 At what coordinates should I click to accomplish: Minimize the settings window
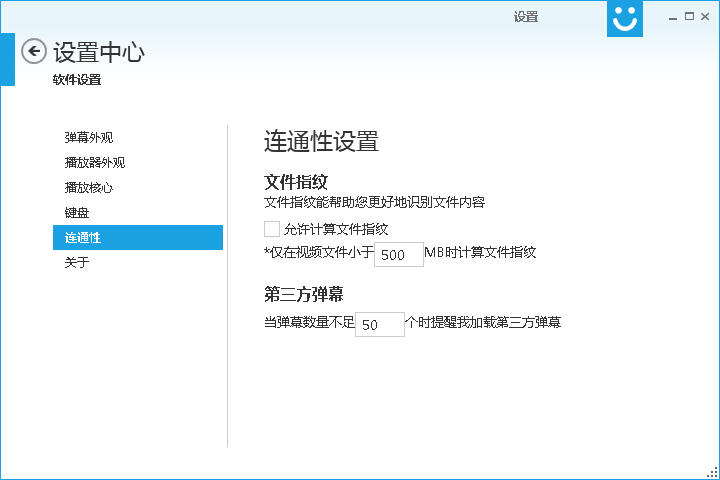672,16
